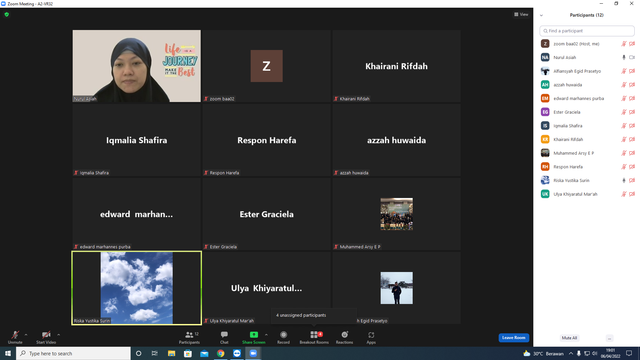
Task: Click the Participants (12) panel title
Action: pos(587,15)
